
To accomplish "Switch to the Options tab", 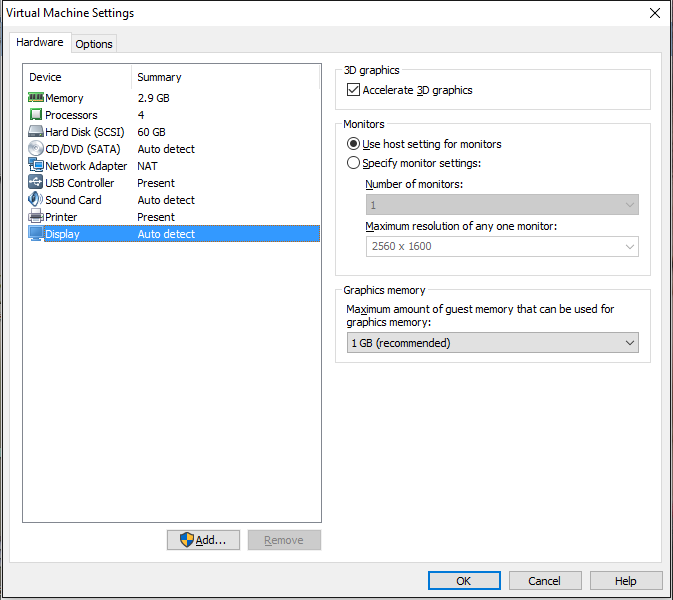I will pyautogui.click(x=94, y=44).
